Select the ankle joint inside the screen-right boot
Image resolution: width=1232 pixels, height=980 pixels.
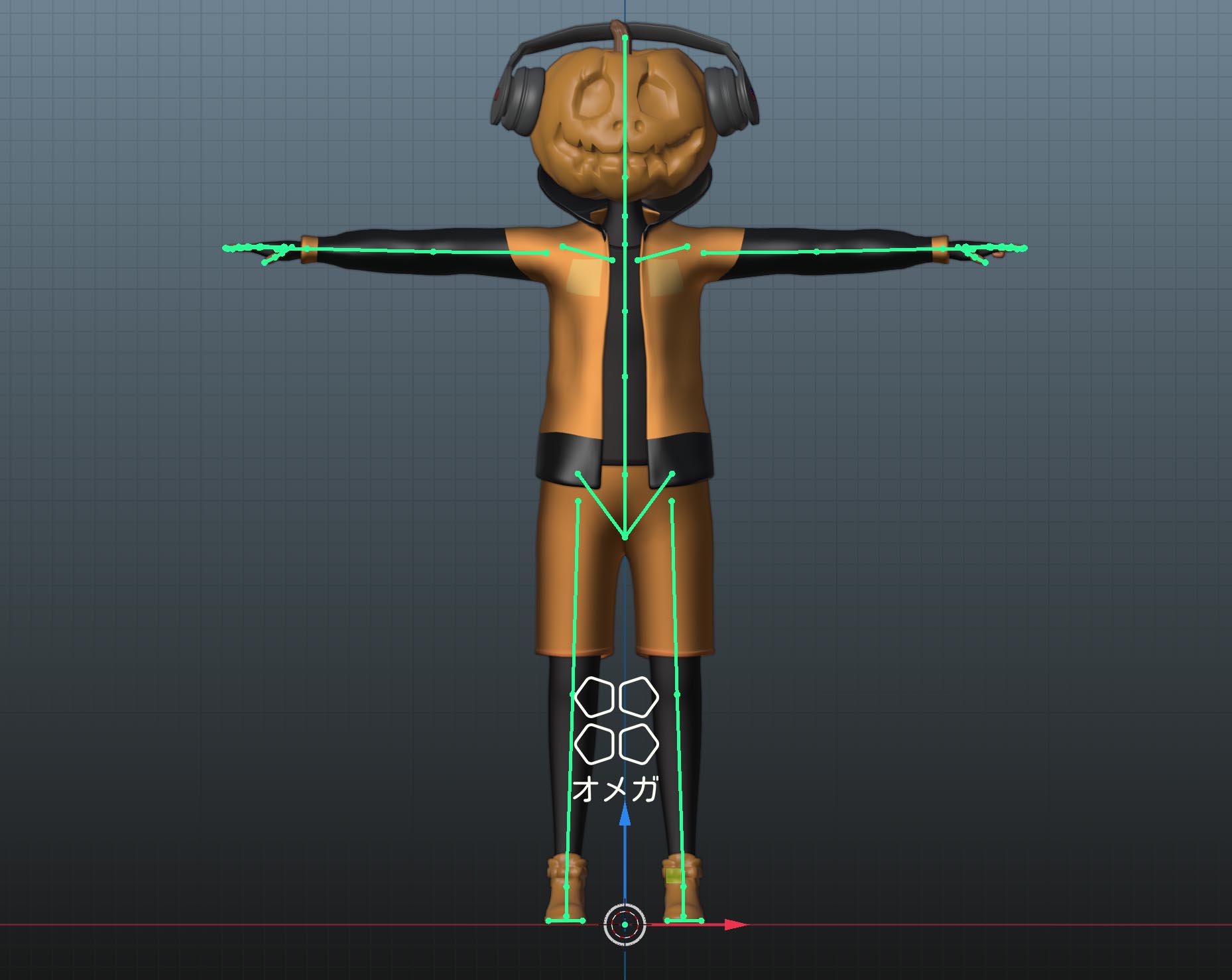click(x=684, y=887)
